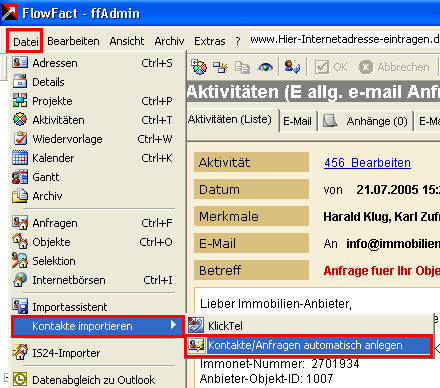The height and width of the screenshot is (388, 440).
Task: Follow the 456 Bearbeiten link
Action: coord(367,163)
